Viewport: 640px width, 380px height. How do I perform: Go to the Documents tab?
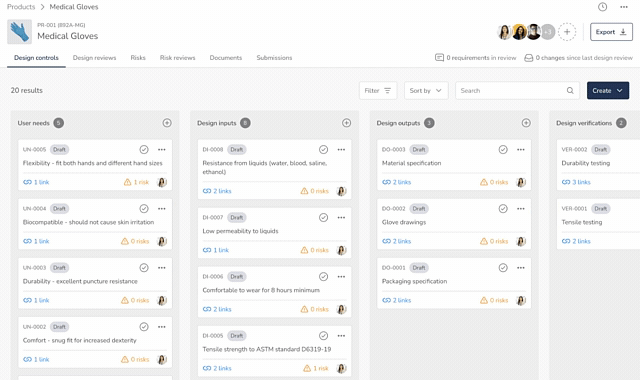click(226, 58)
